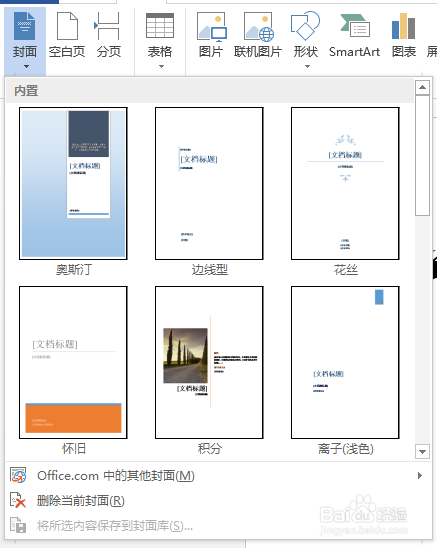
Task: Open the 表格 table insert menu
Action: [160, 40]
